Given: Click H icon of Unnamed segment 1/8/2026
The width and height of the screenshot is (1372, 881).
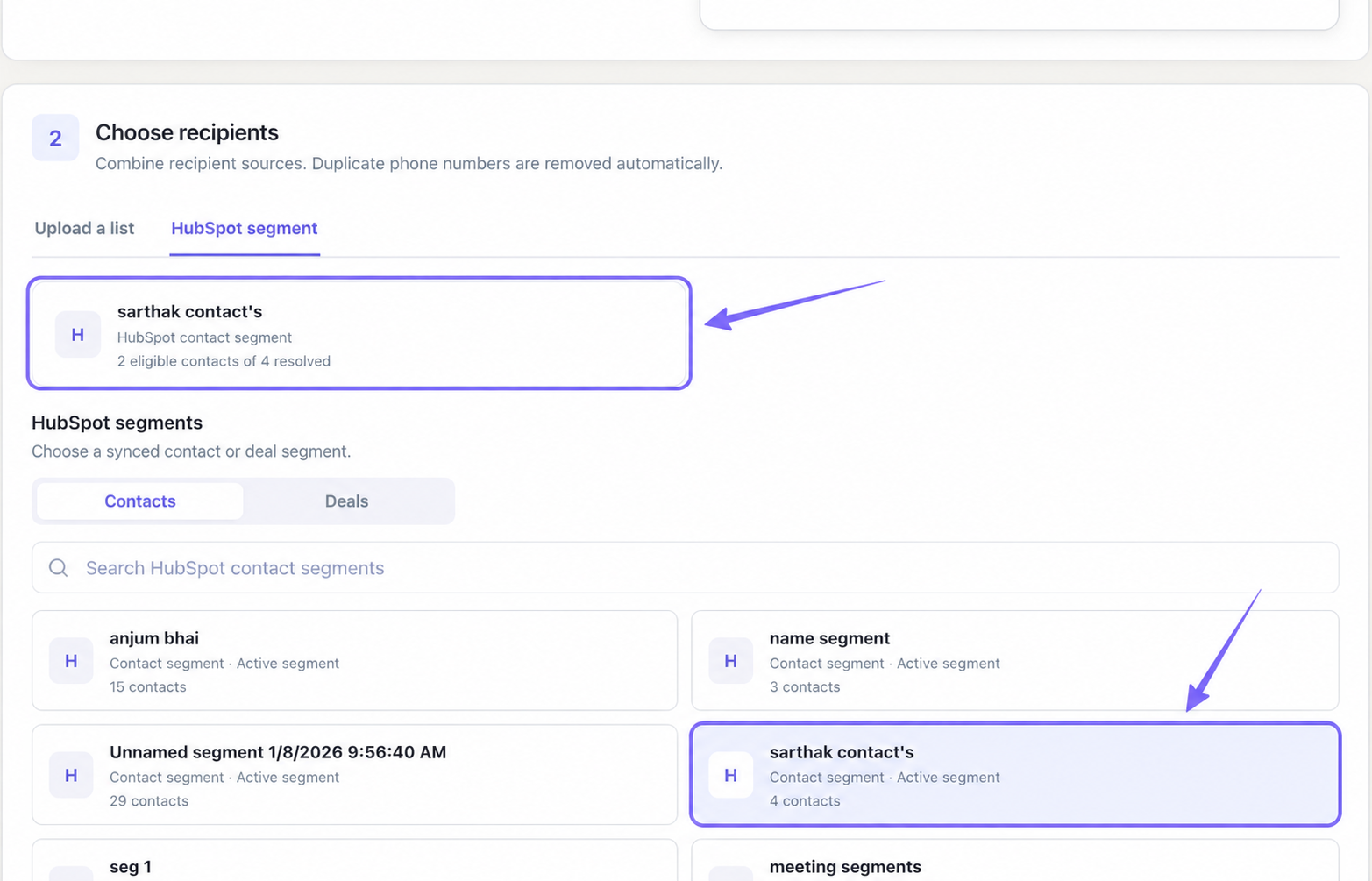Looking at the screenshot, I should (71, 775).
